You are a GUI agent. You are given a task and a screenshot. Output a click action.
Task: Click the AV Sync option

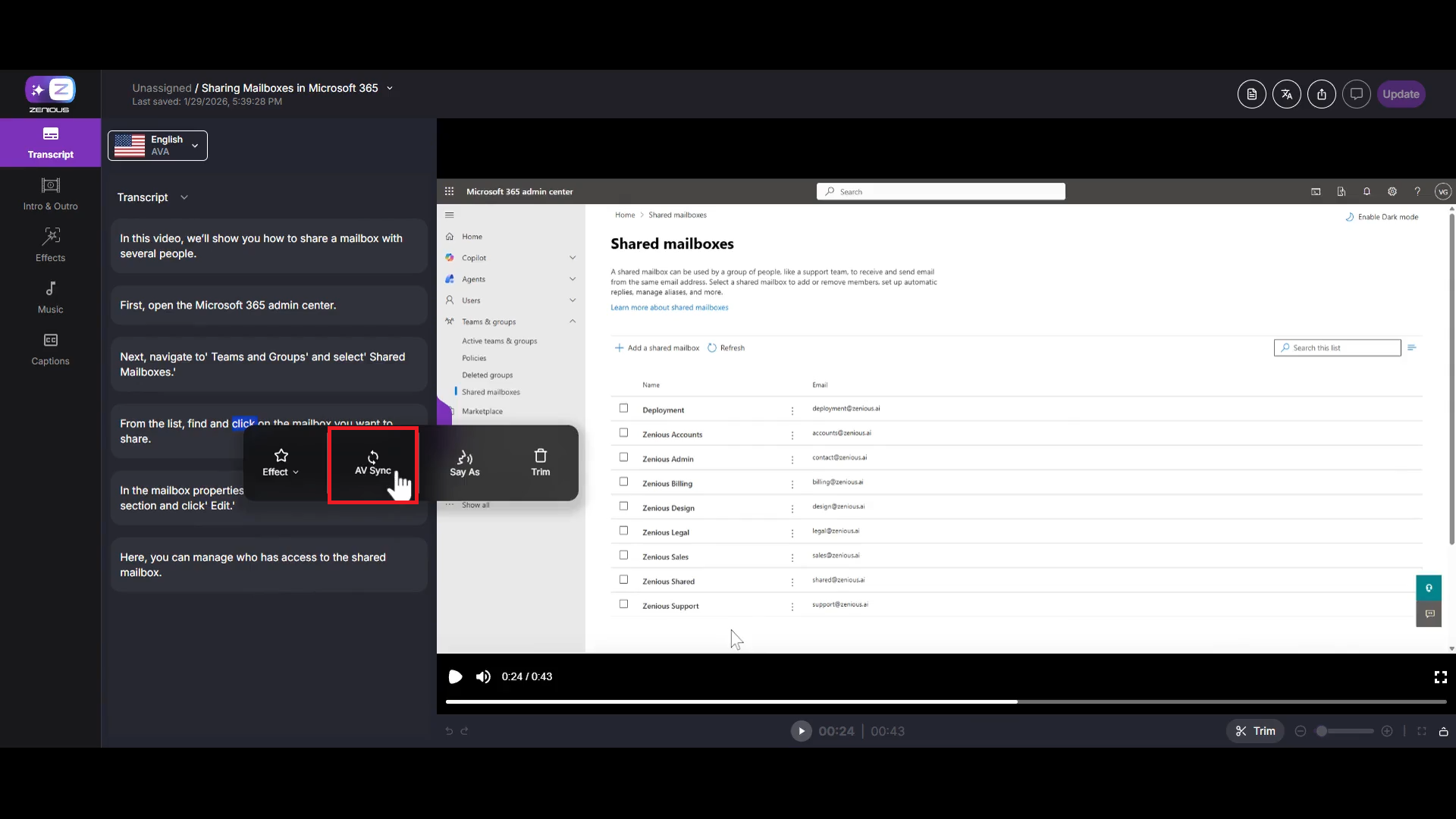372,463
